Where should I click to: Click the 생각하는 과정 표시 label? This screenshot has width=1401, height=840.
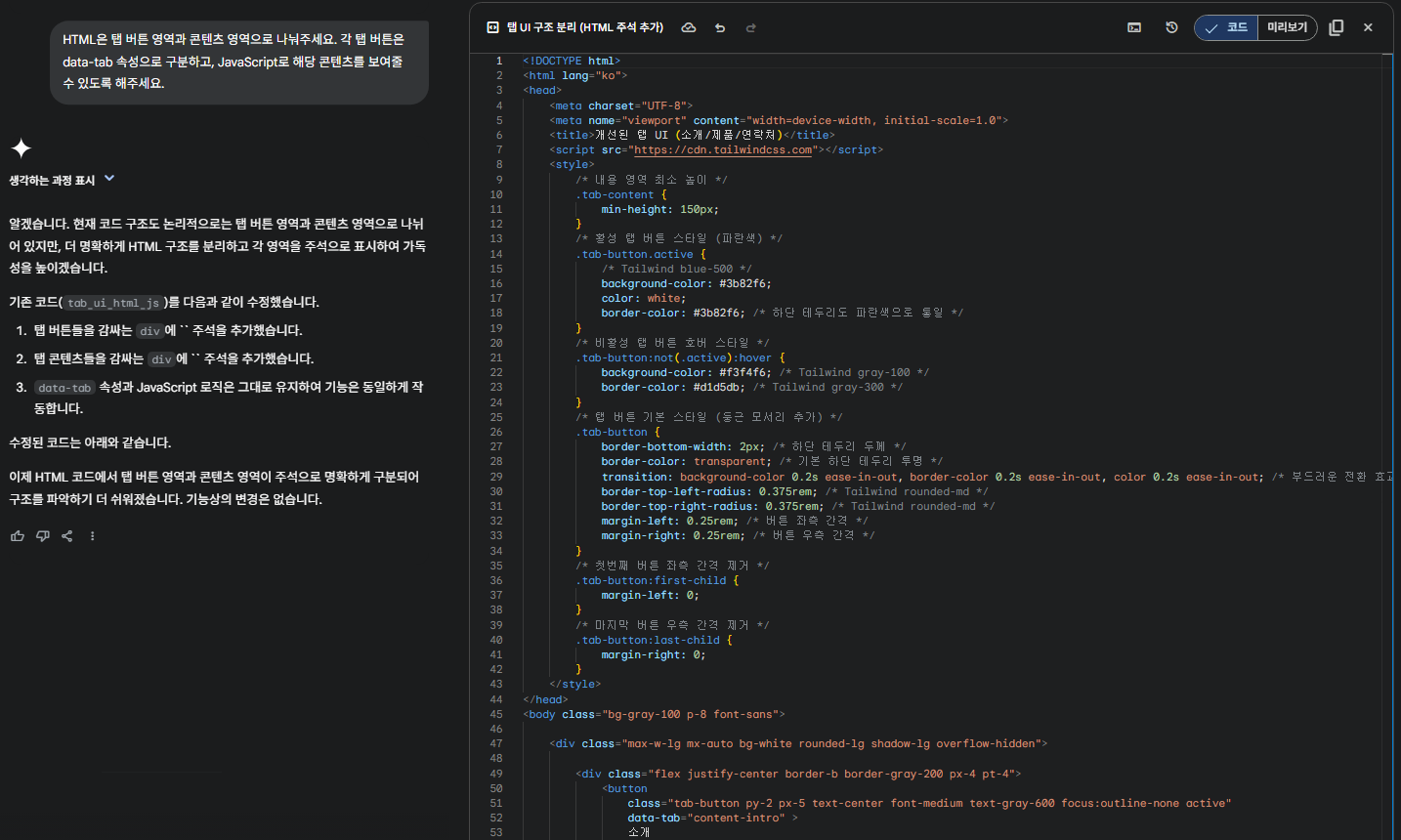52,181
